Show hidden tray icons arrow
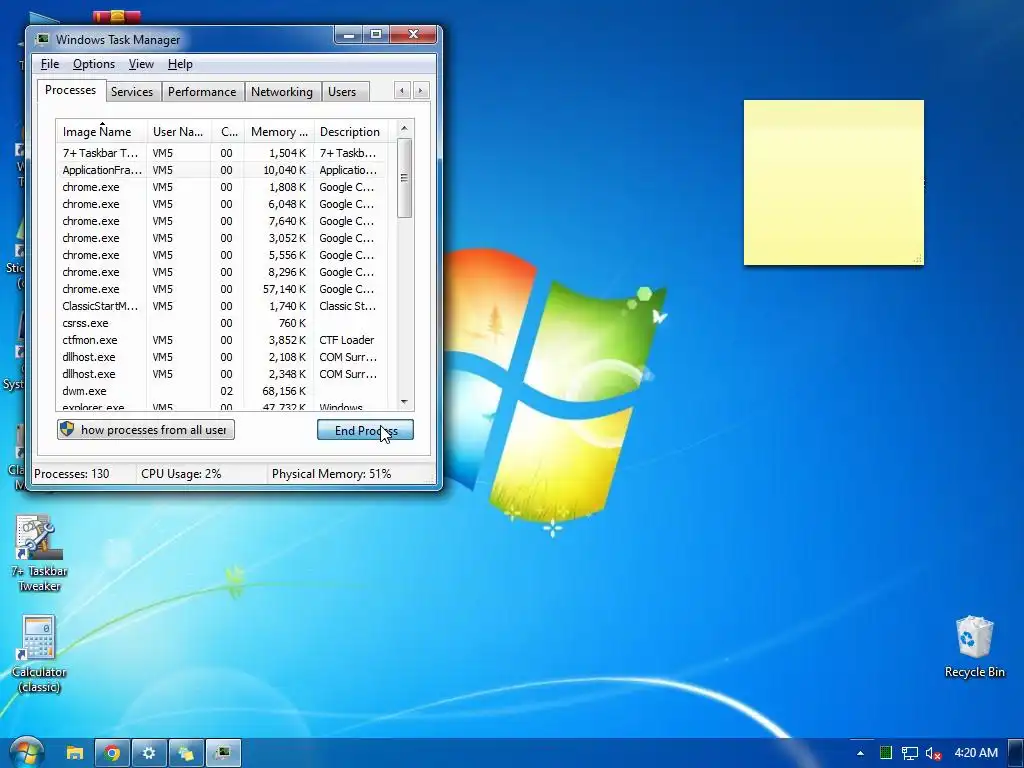The width and height of the screenshot is (1024, 768). pyautogui.click(x=860, y=753)
